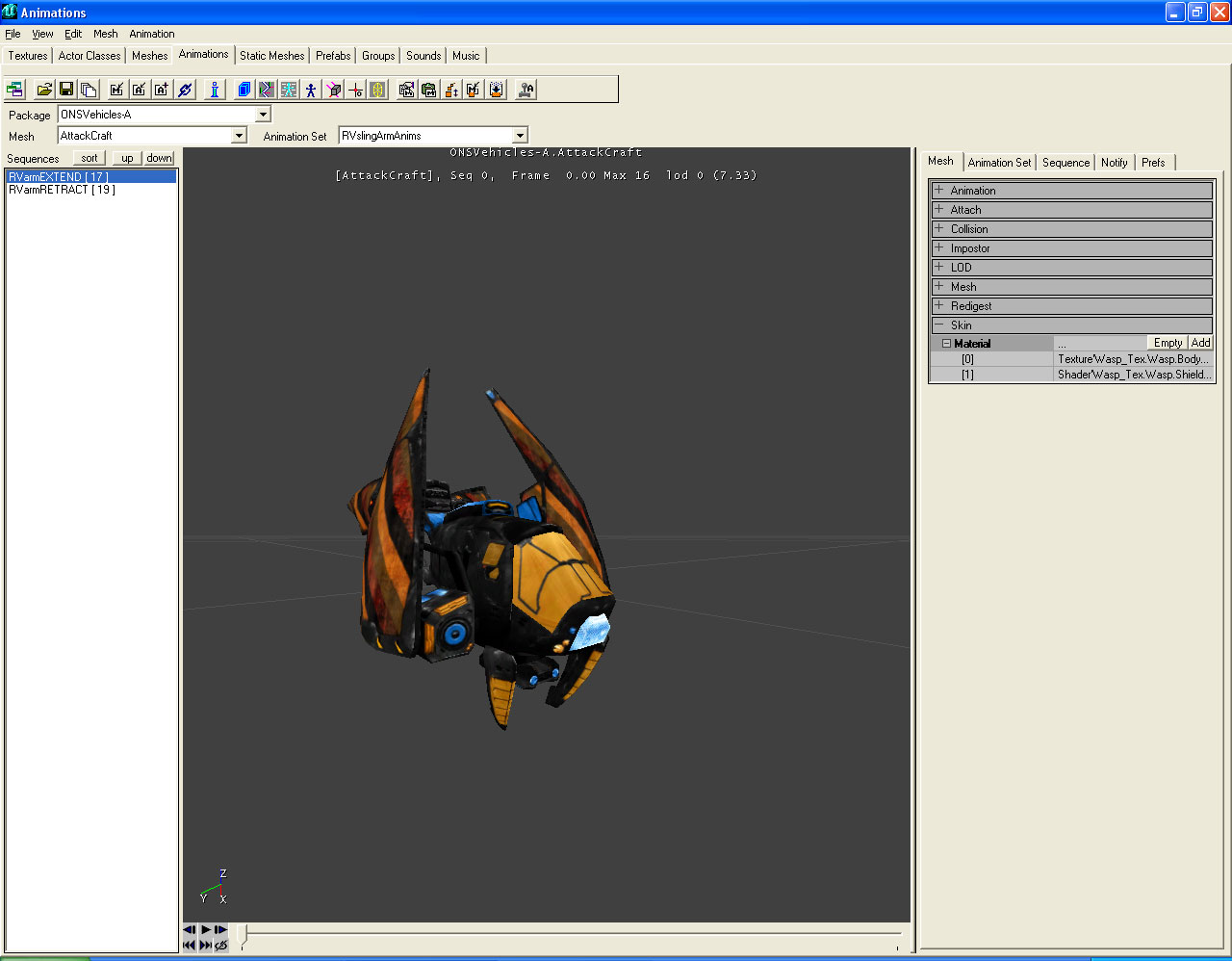
Task: Click the orange blocks with arrow icon
Action: point(450,90)
